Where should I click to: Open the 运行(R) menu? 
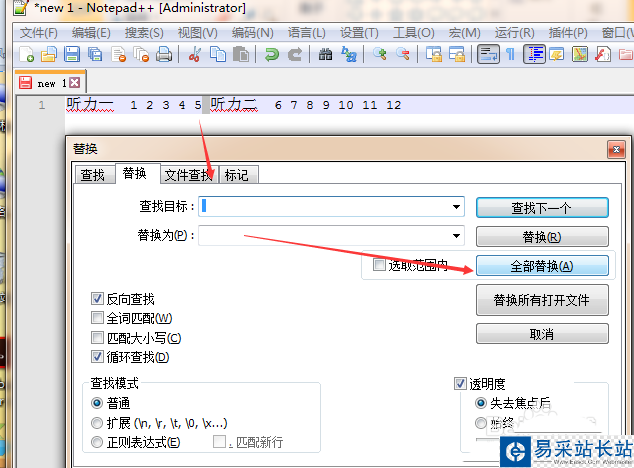(514, 33)
